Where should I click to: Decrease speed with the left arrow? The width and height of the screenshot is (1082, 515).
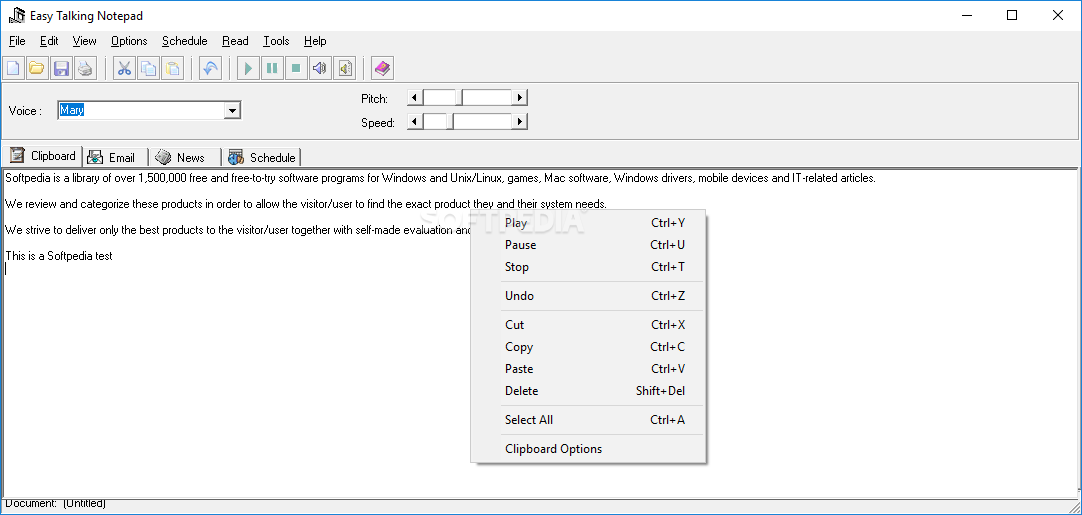click(x=414, y=122)
